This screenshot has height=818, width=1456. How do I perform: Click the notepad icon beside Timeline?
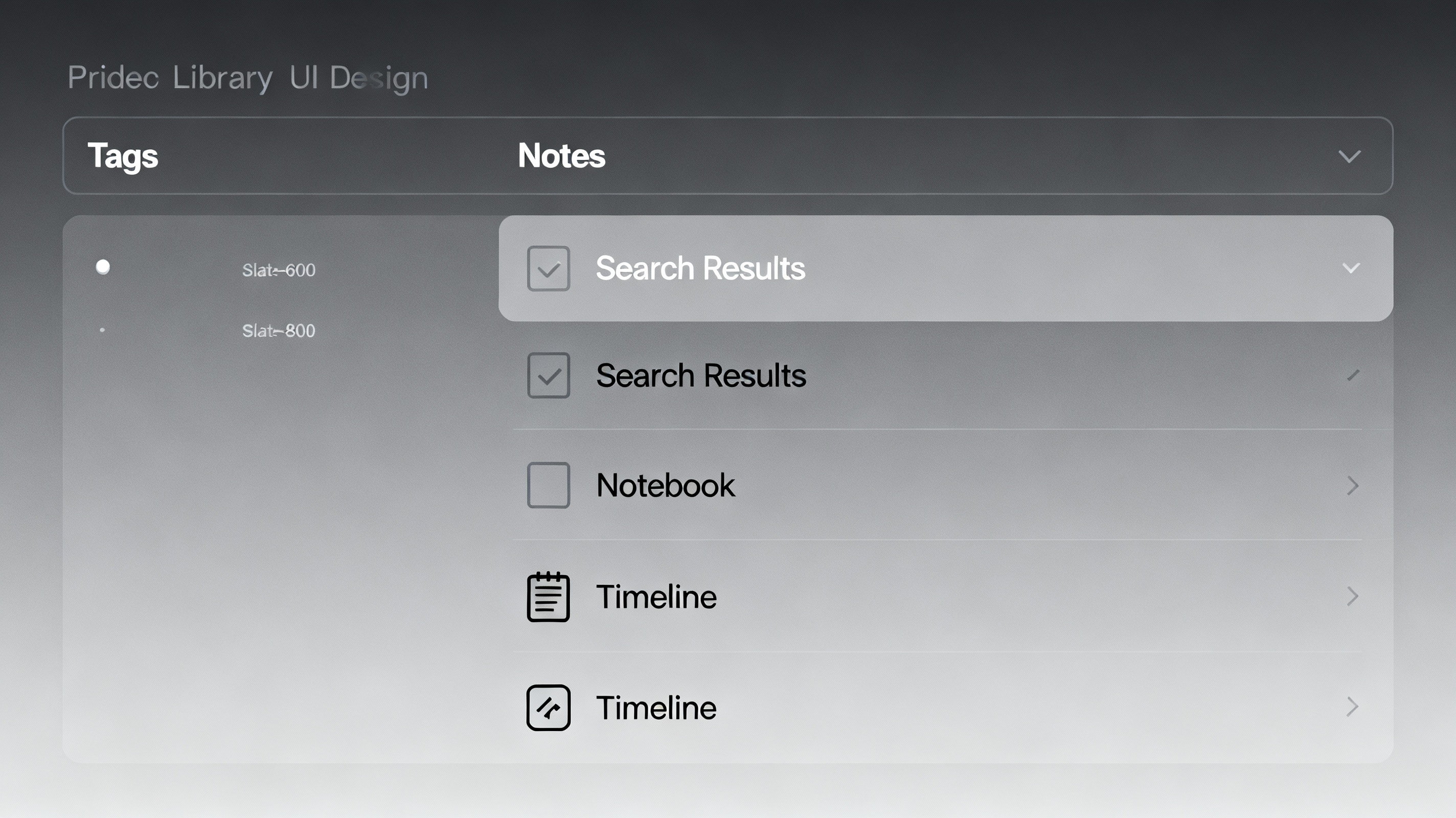[548, 598]
